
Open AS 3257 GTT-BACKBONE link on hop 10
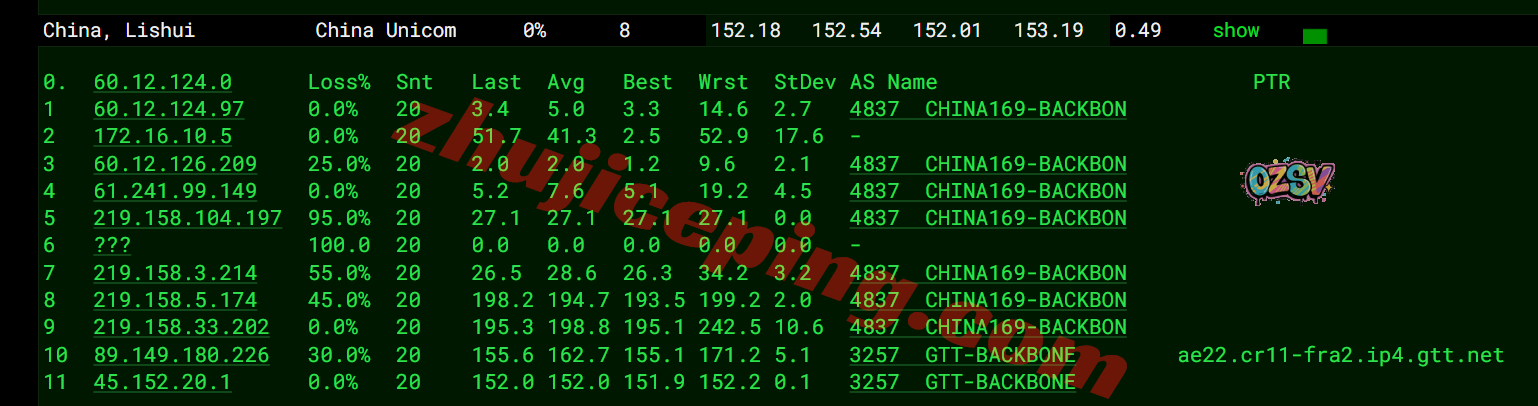pyautogui.click(x=962, y=355)
